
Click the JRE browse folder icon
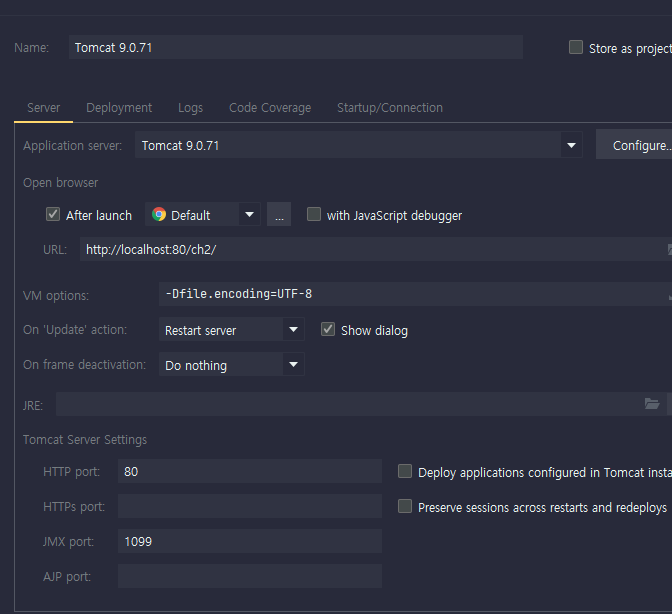[x=652, y=404]
